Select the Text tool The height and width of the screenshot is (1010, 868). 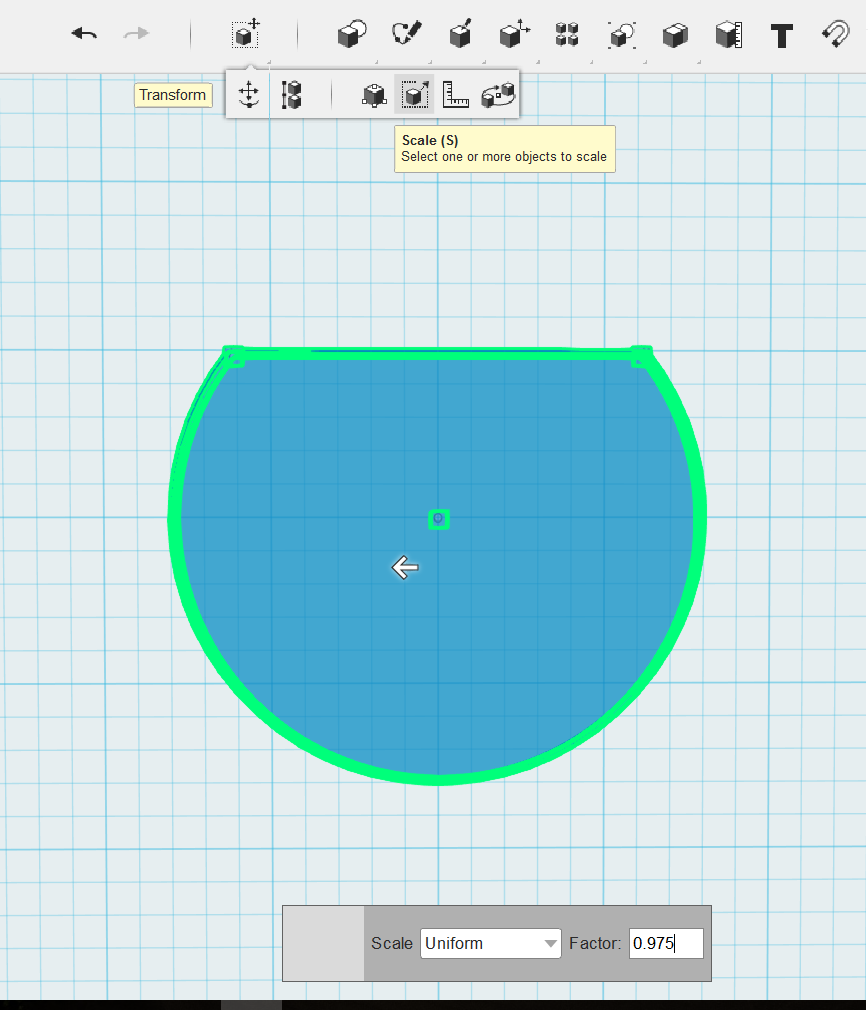coord(781,33)
